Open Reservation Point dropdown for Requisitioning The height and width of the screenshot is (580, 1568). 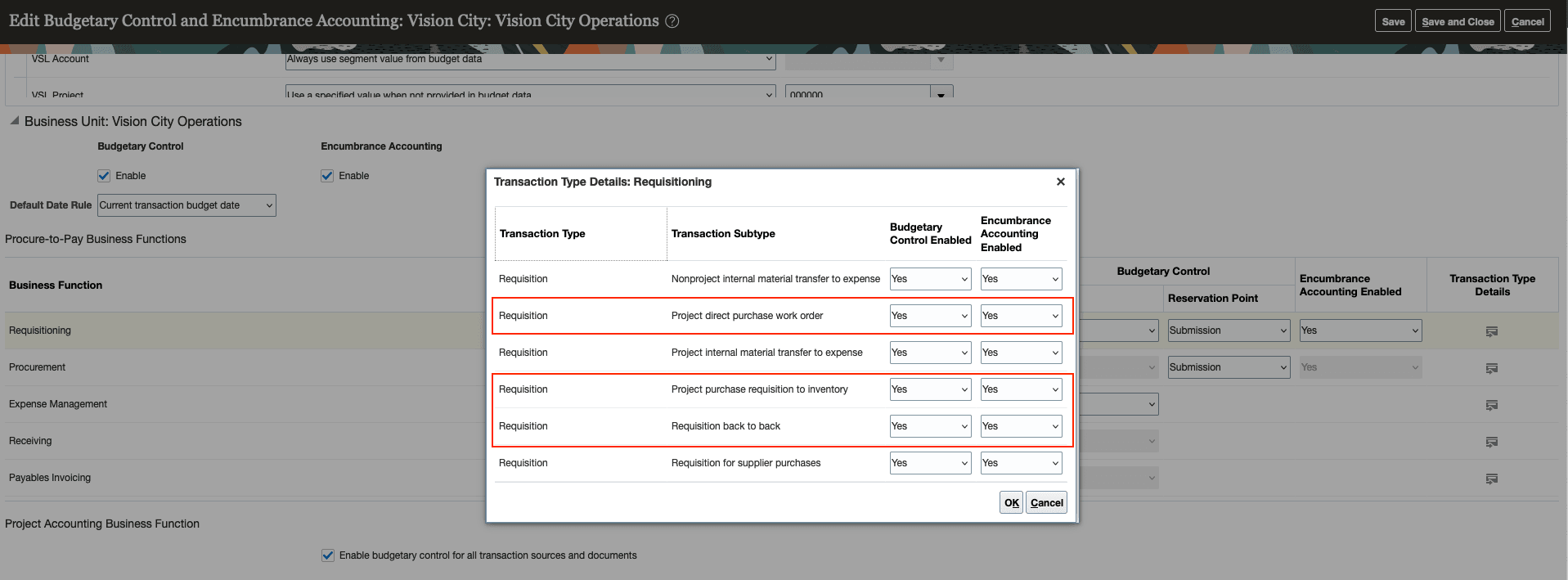tap(1229, 330)
